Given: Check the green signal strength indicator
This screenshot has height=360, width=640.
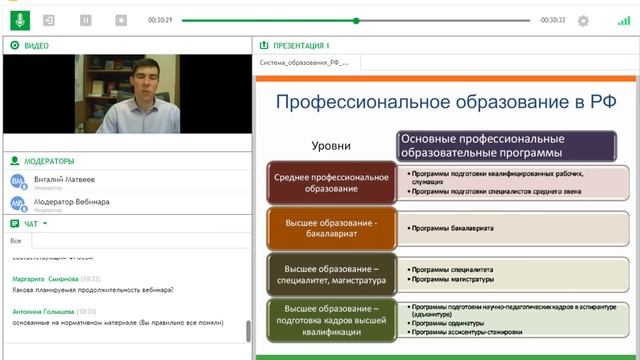Looking at the screenshot, I should (624, 21).
